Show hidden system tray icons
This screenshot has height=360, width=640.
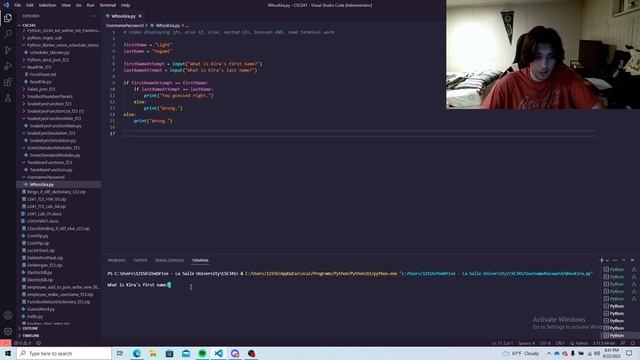(x=549, y=353)
